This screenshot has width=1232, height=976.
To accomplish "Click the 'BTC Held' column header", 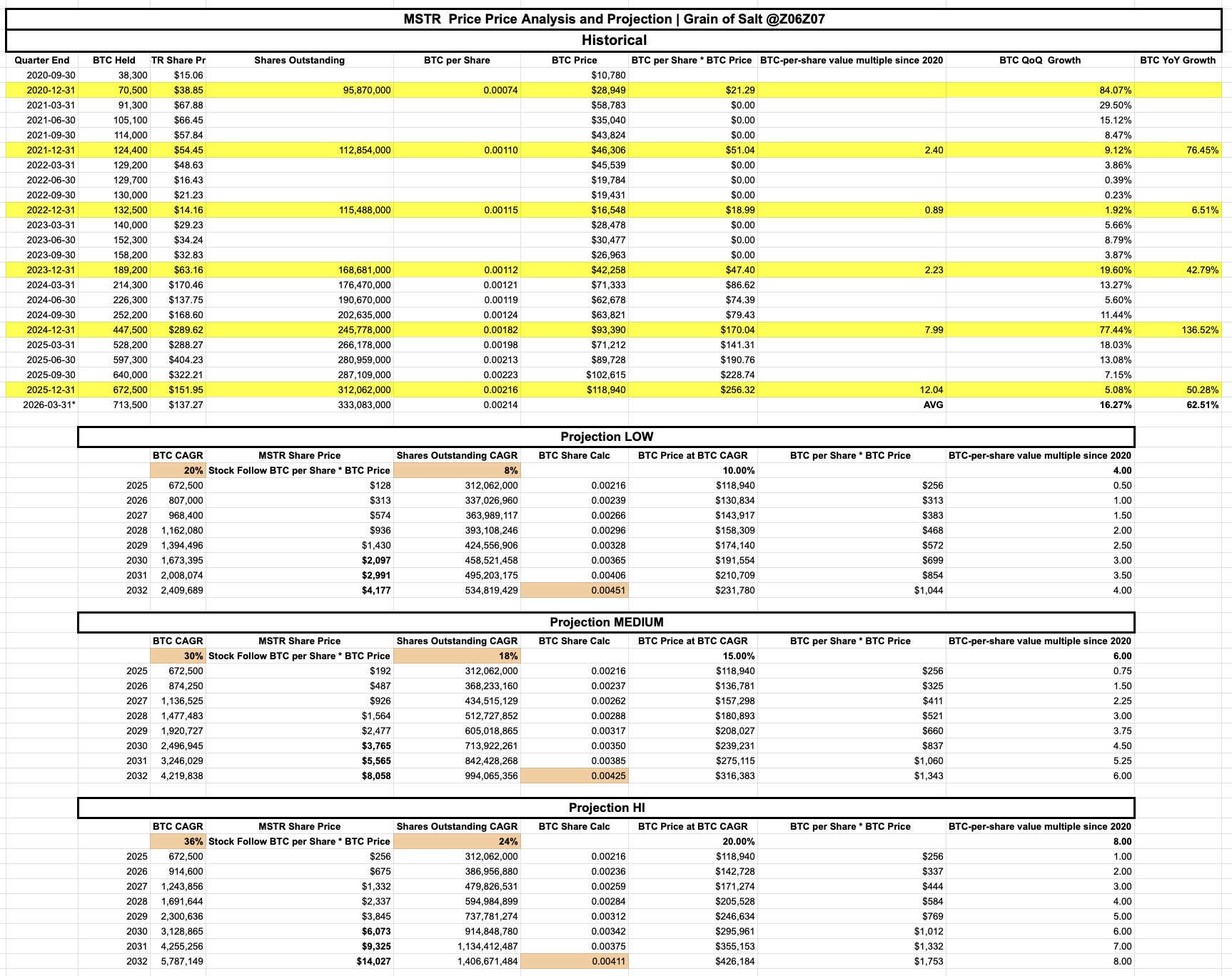I will click(114, 60).
